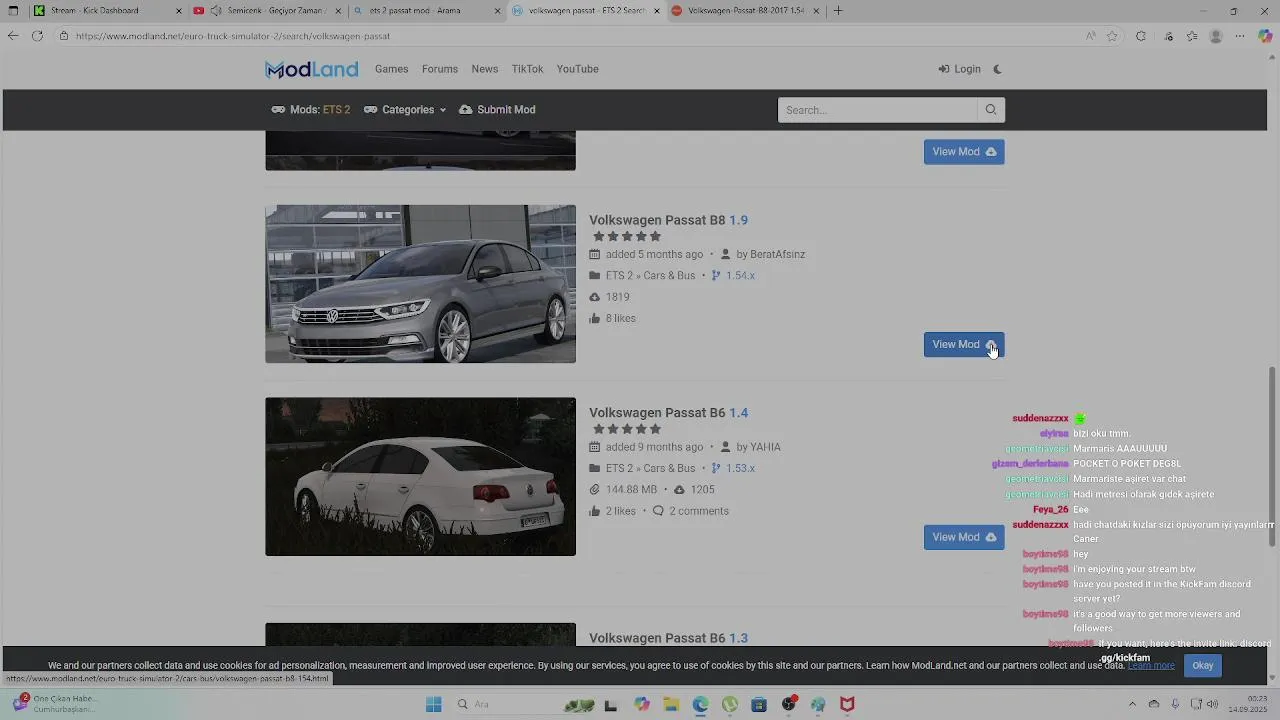
Task: Click View Mod for Passat B6 1.4
Action: (x=964, y=538)
